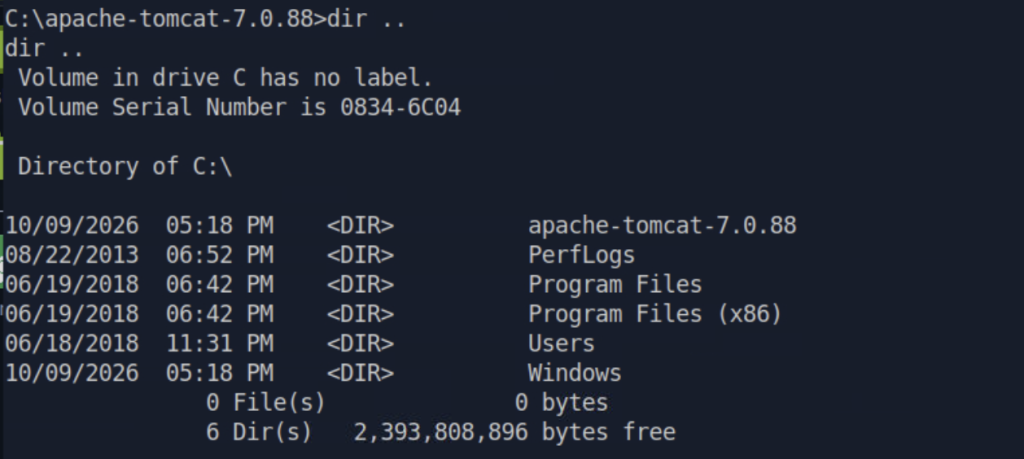Select the PerfLogs directory entry
The width and height of the screenshot is (1024, 459).
[x=581, y=255]
